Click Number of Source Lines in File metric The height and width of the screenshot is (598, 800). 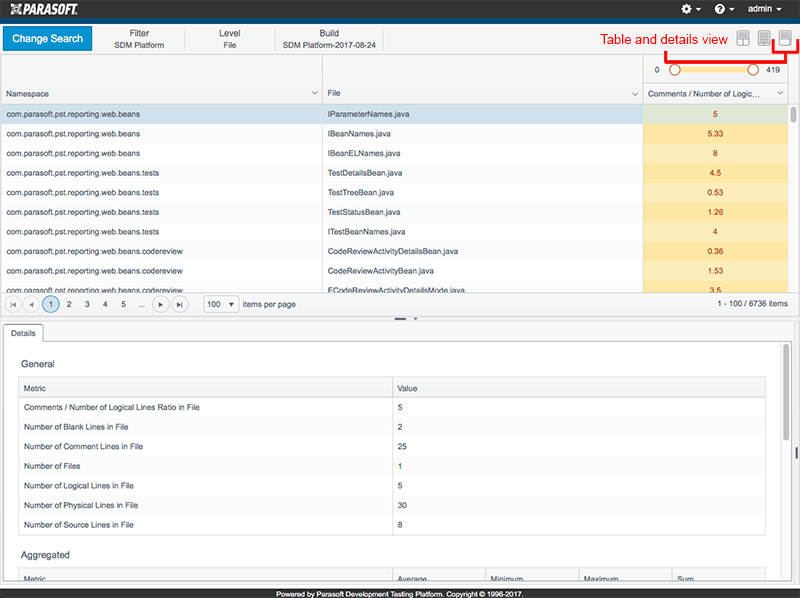[79, 525]
